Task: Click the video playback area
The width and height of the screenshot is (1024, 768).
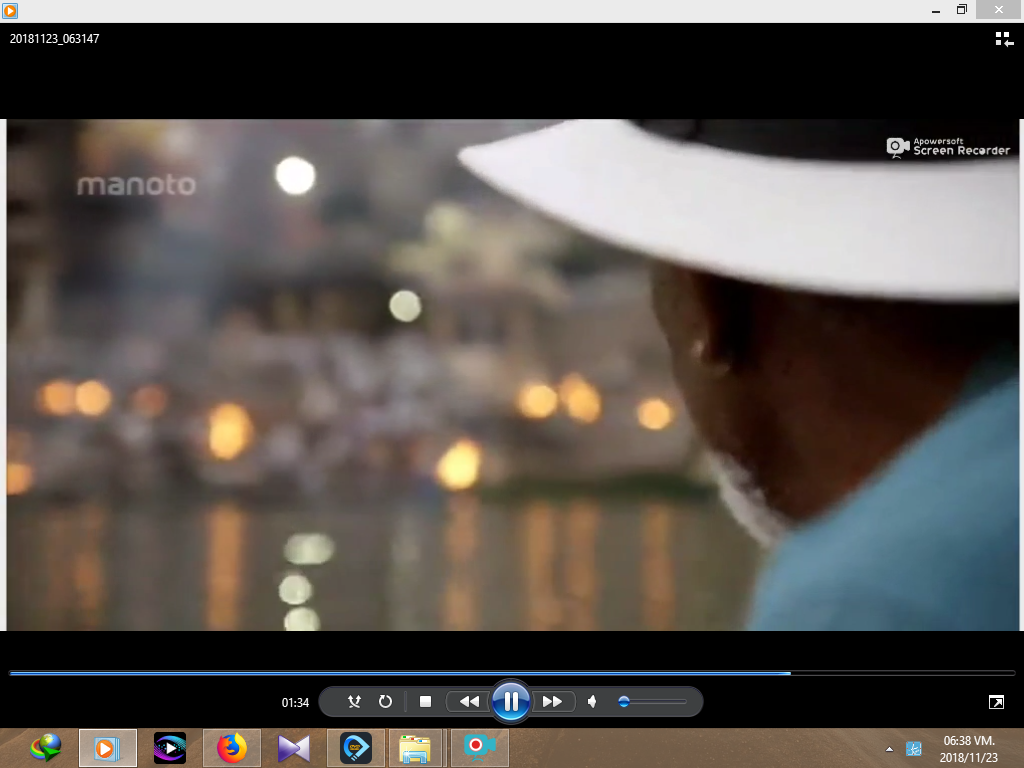Action: point(512,375)
